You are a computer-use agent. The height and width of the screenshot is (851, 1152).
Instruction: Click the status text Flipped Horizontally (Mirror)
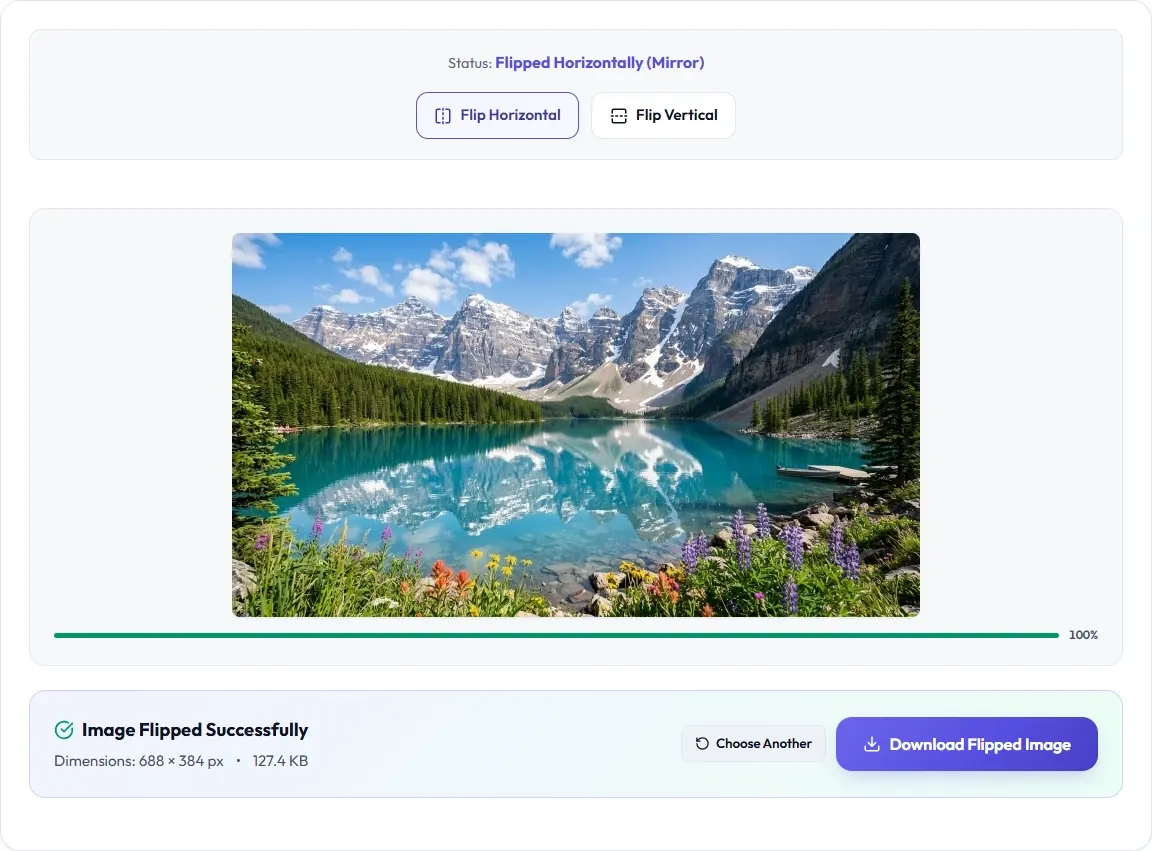600,62
